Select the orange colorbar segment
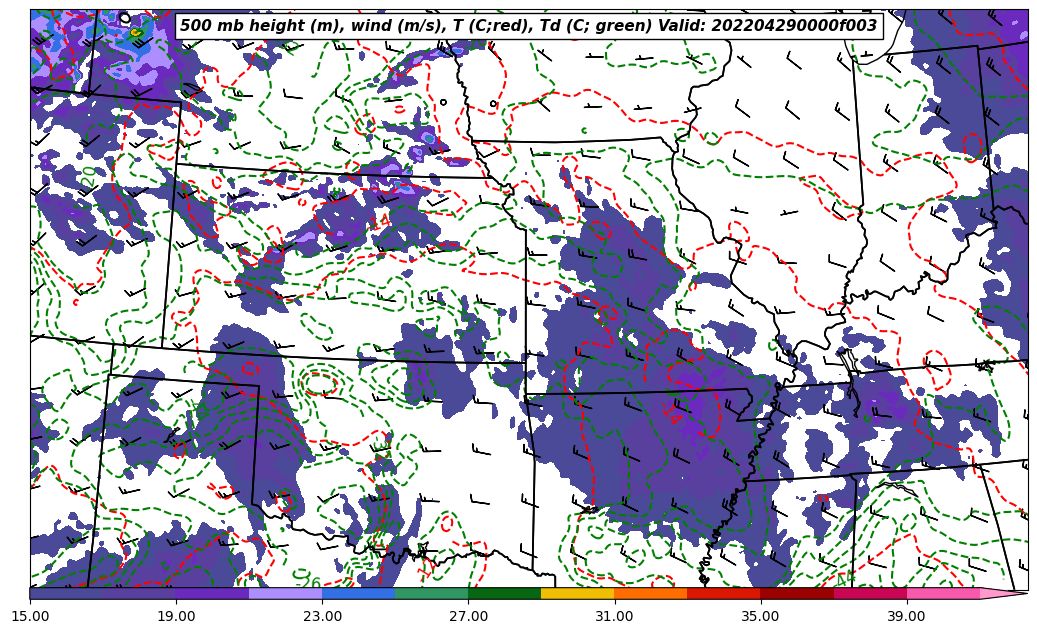The width and height of the screenshot is (1037, 633). pos(650,593)
